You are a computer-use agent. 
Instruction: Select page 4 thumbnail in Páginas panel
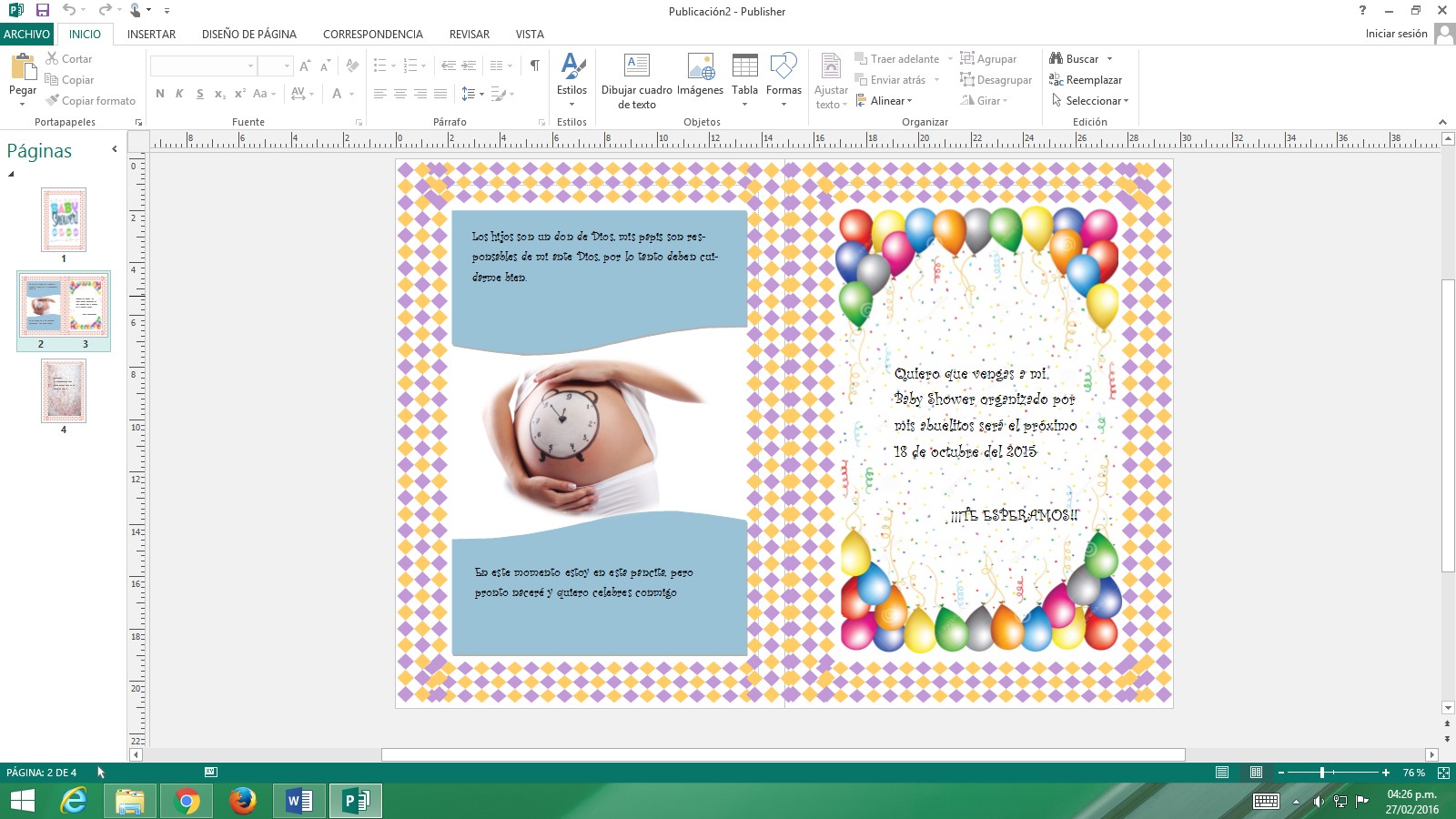63,391
